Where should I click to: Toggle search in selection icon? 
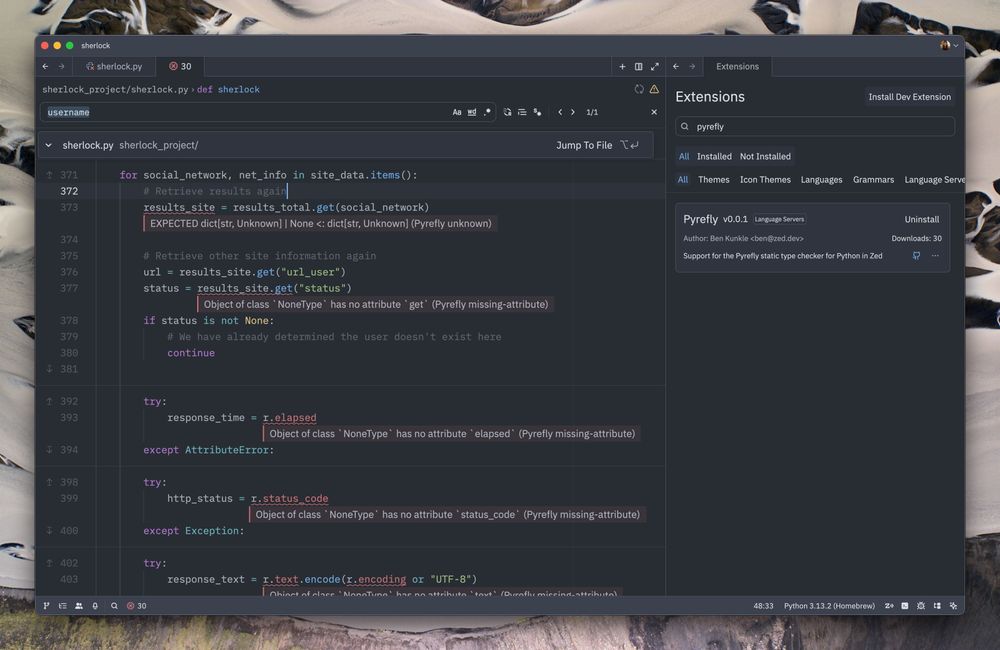pos(522,112)
